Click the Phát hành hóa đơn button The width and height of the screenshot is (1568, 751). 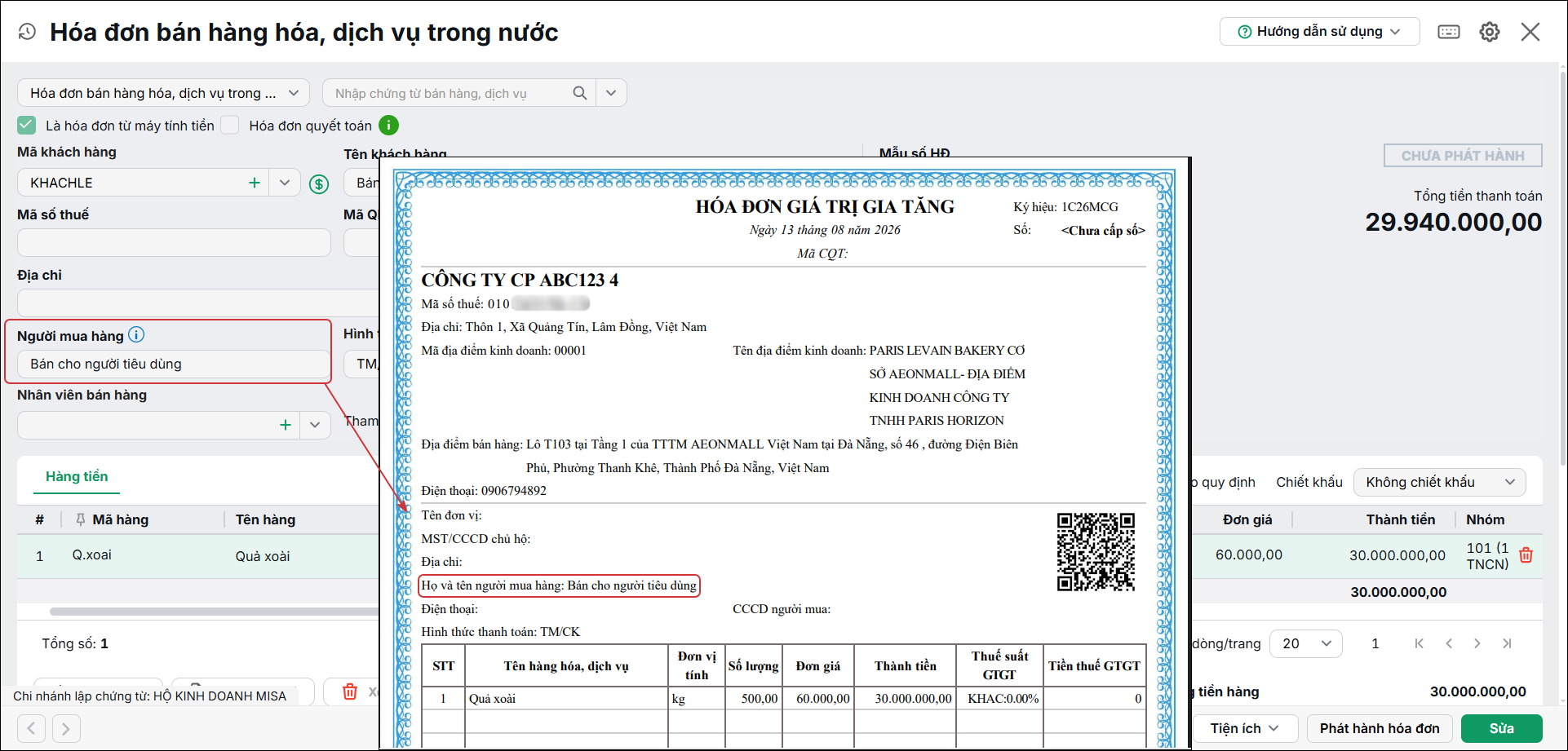click(1380, 728)
